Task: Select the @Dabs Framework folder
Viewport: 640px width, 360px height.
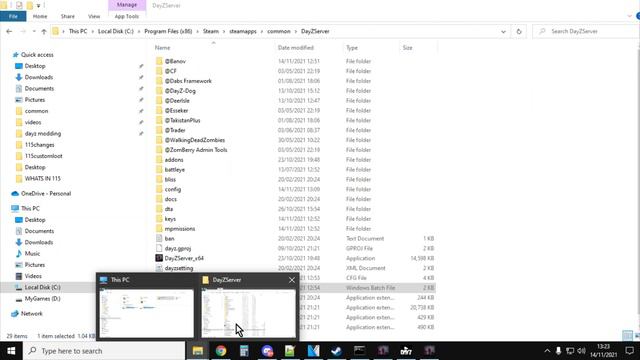Action: pos(188,81)
